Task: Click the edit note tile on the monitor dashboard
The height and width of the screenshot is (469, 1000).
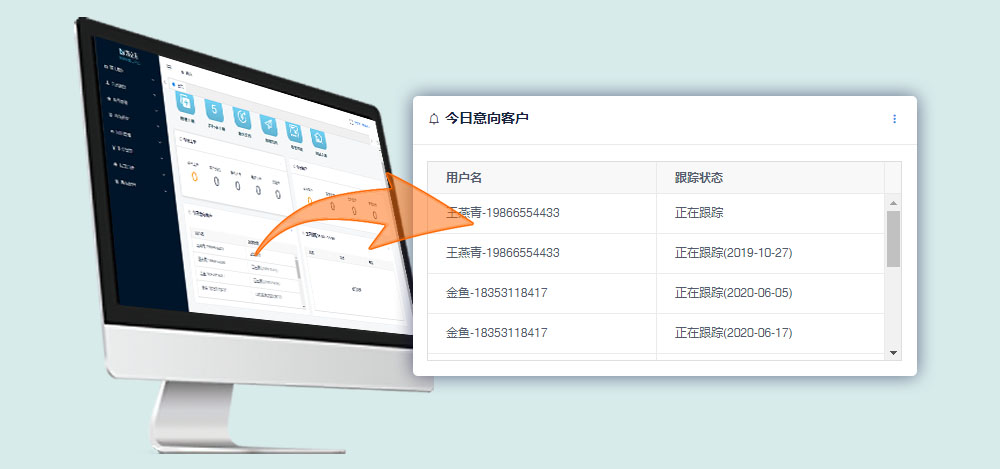Action: click(x=294, y=132)
